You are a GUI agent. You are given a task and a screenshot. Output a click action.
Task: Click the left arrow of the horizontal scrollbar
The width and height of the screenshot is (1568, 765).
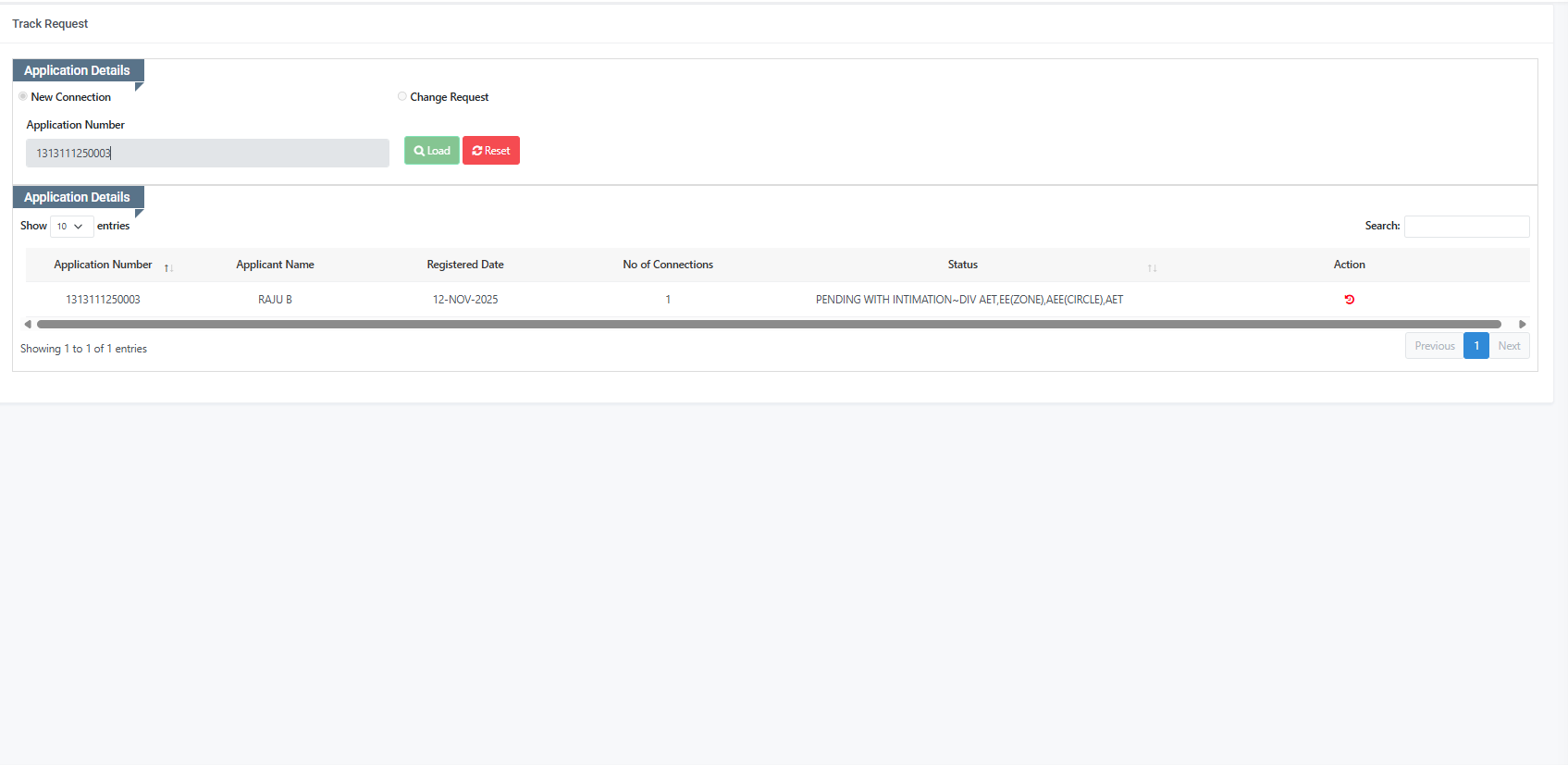coord(28,324)
